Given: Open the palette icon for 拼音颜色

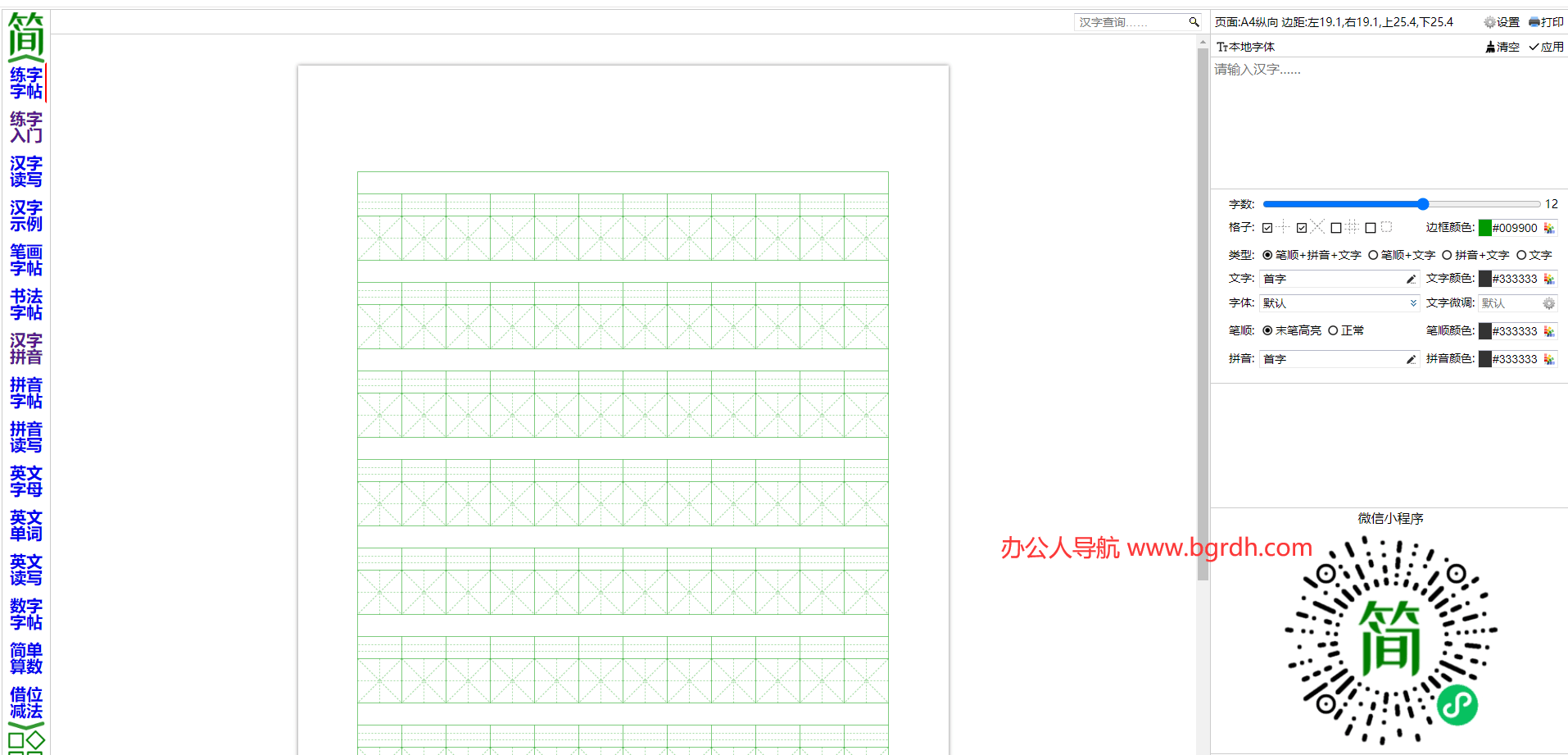Looking at the screenshot, I should 1548,359.
